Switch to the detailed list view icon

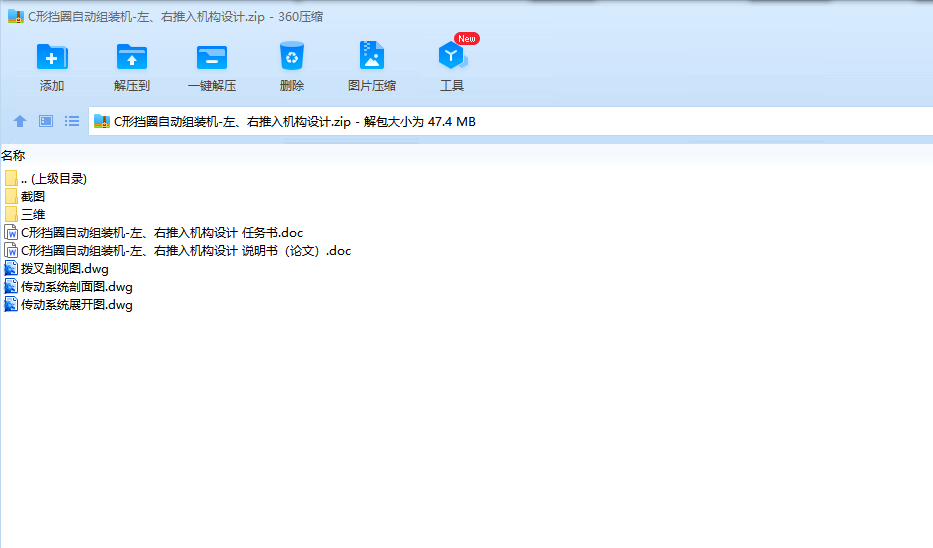click(x=46, y=121)
